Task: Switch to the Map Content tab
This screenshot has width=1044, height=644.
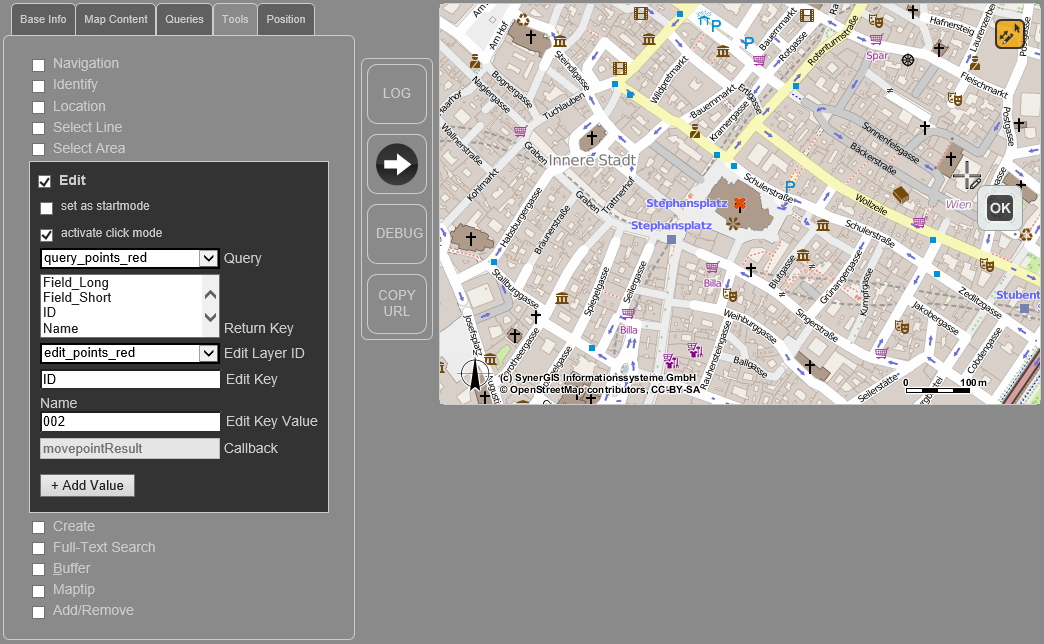Action: [x=115, y=18]
